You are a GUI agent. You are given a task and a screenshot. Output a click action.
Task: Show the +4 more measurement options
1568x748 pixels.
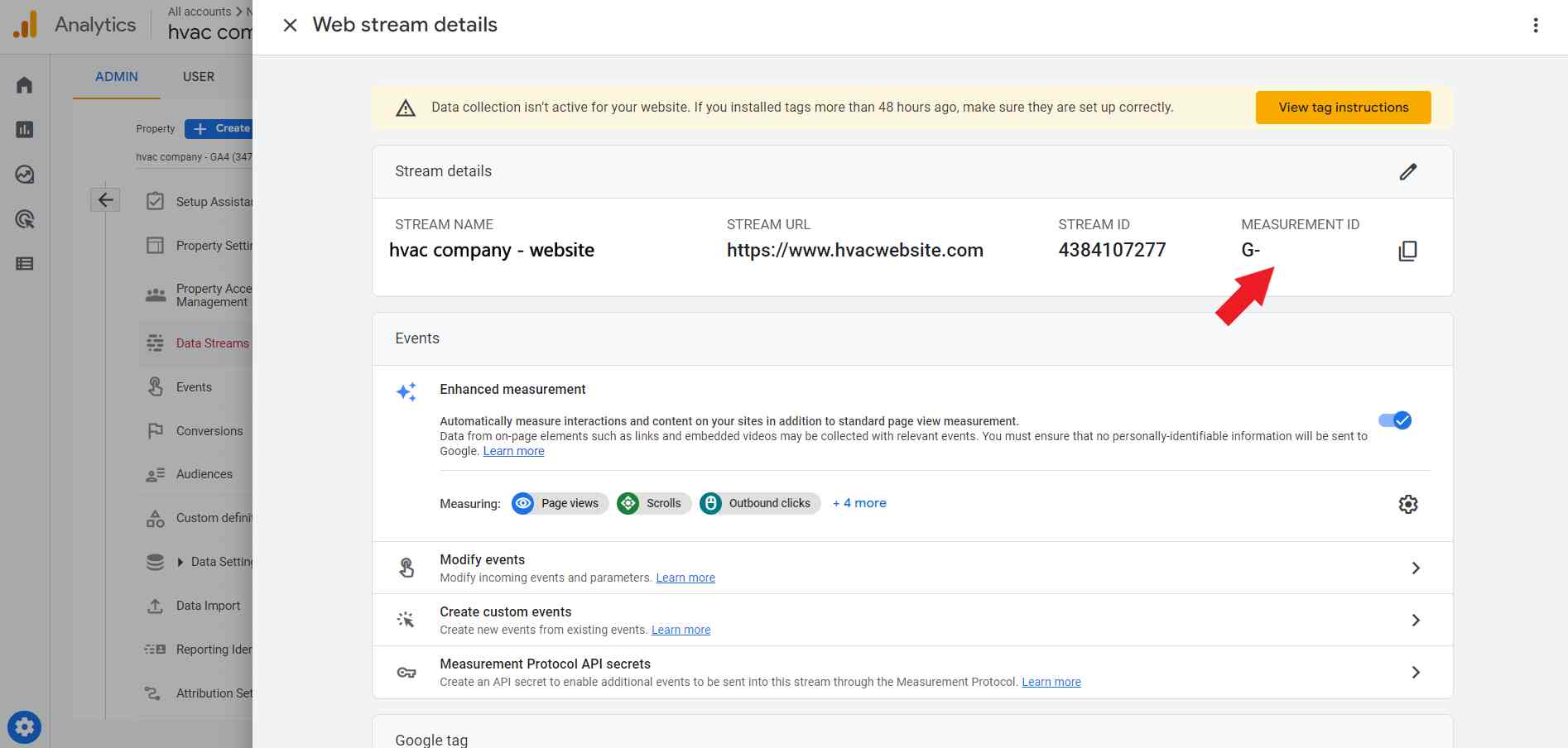click(x=859, y=502)
